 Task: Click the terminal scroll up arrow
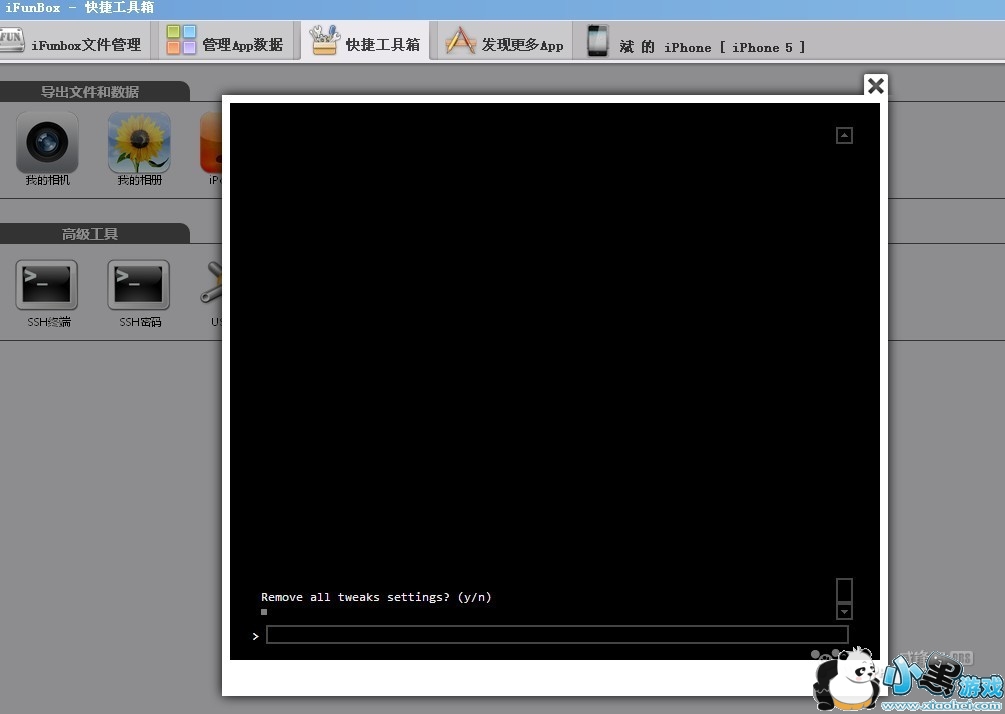click(x=844, y=135)
